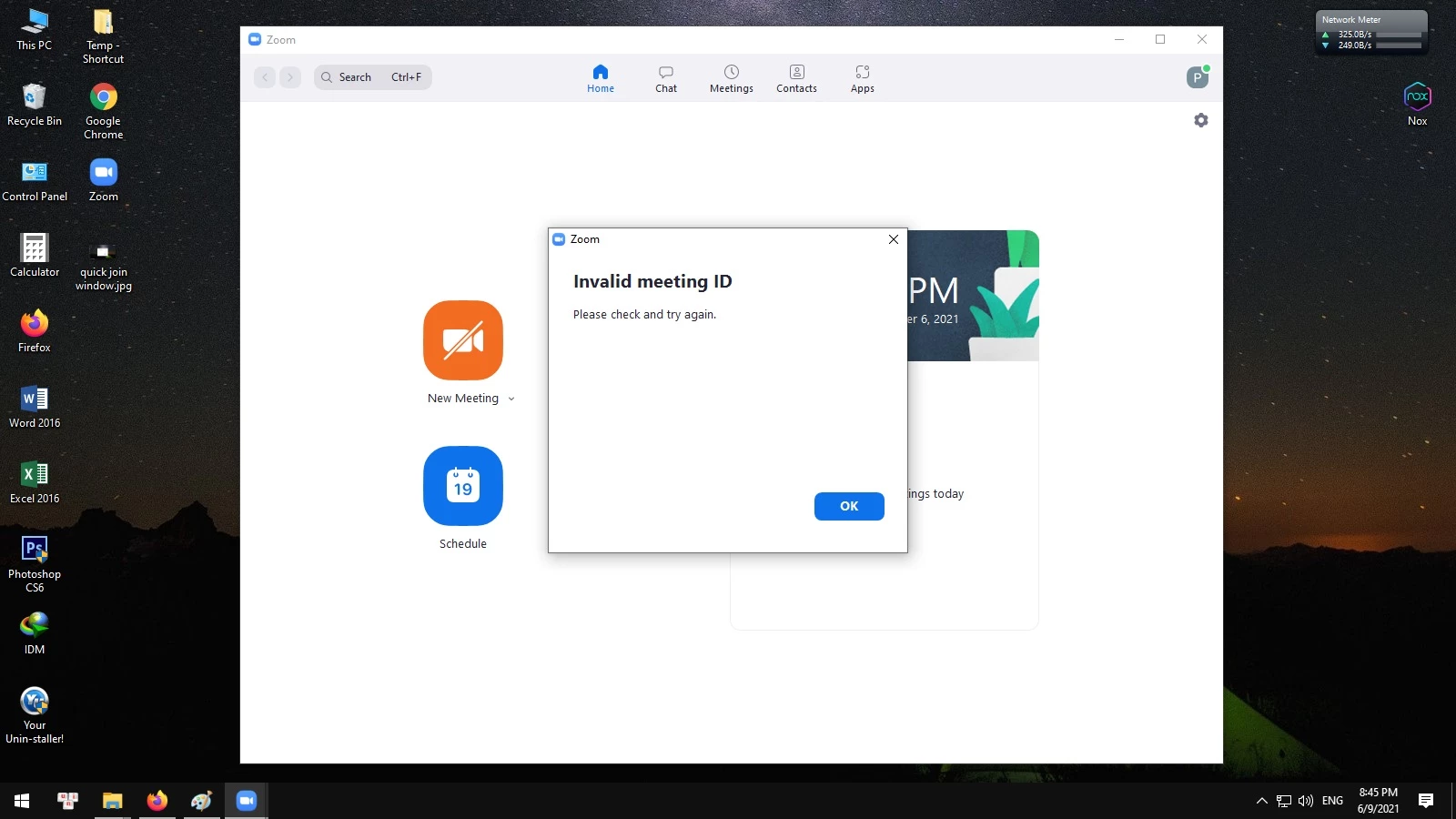Click OK in Invalid meeting ID dialog
The height and width of the screenshot is (819, 1456).
pos(849,506)
